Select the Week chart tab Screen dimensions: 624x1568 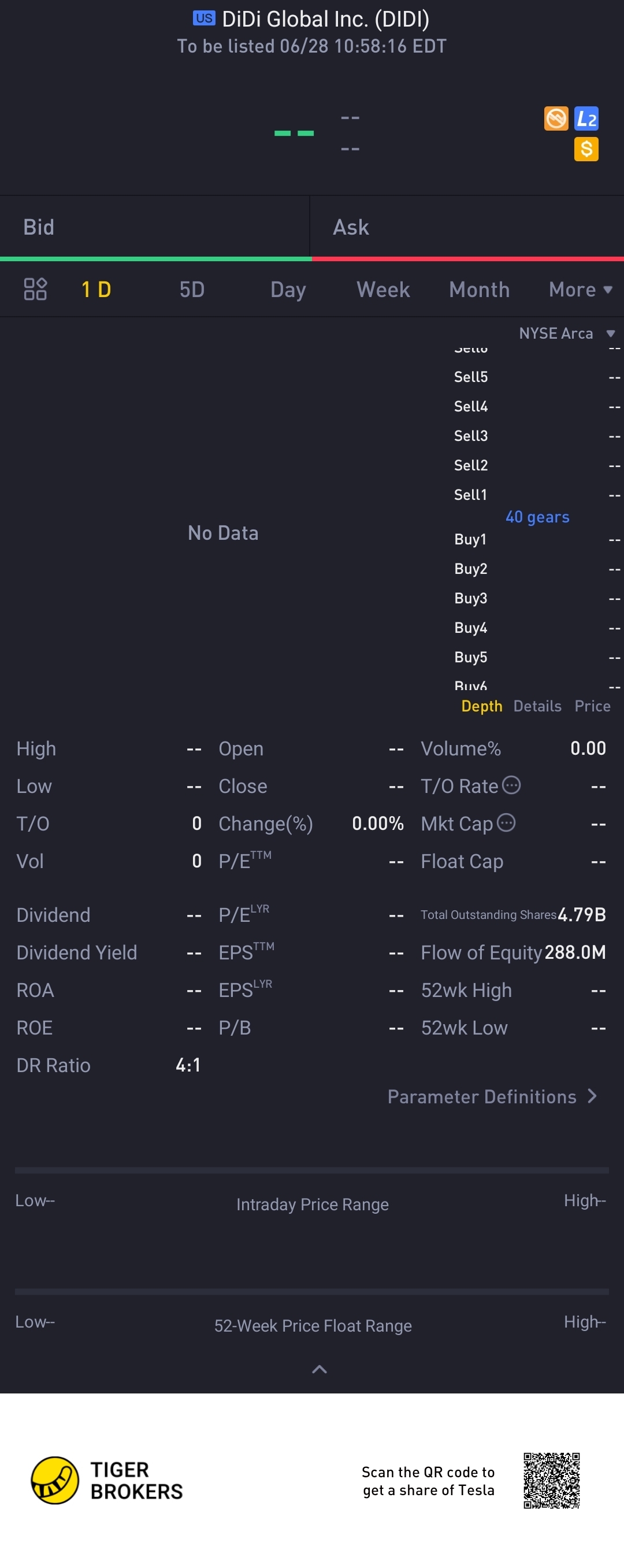click(x=383, y=290)
